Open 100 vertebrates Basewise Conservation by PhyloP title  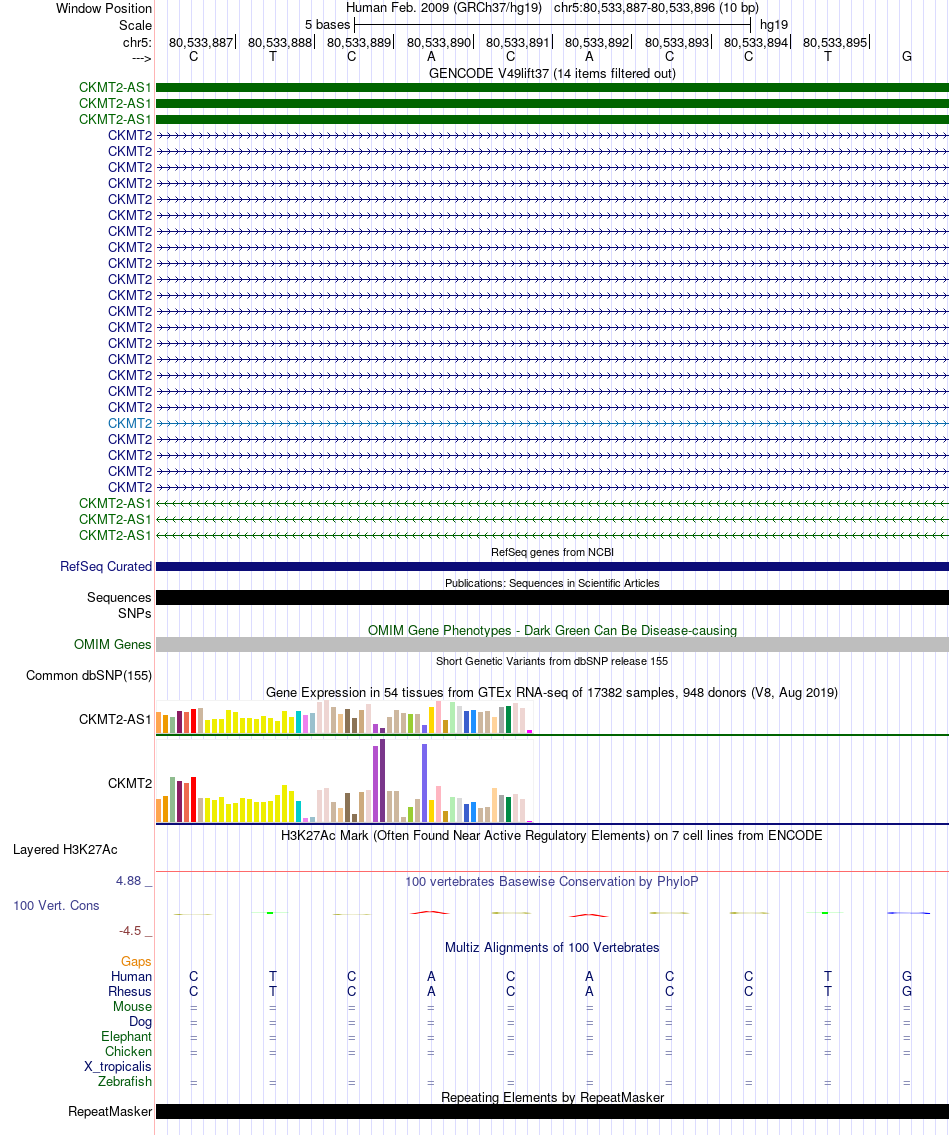pyautogui.click(x=552, y=882)
